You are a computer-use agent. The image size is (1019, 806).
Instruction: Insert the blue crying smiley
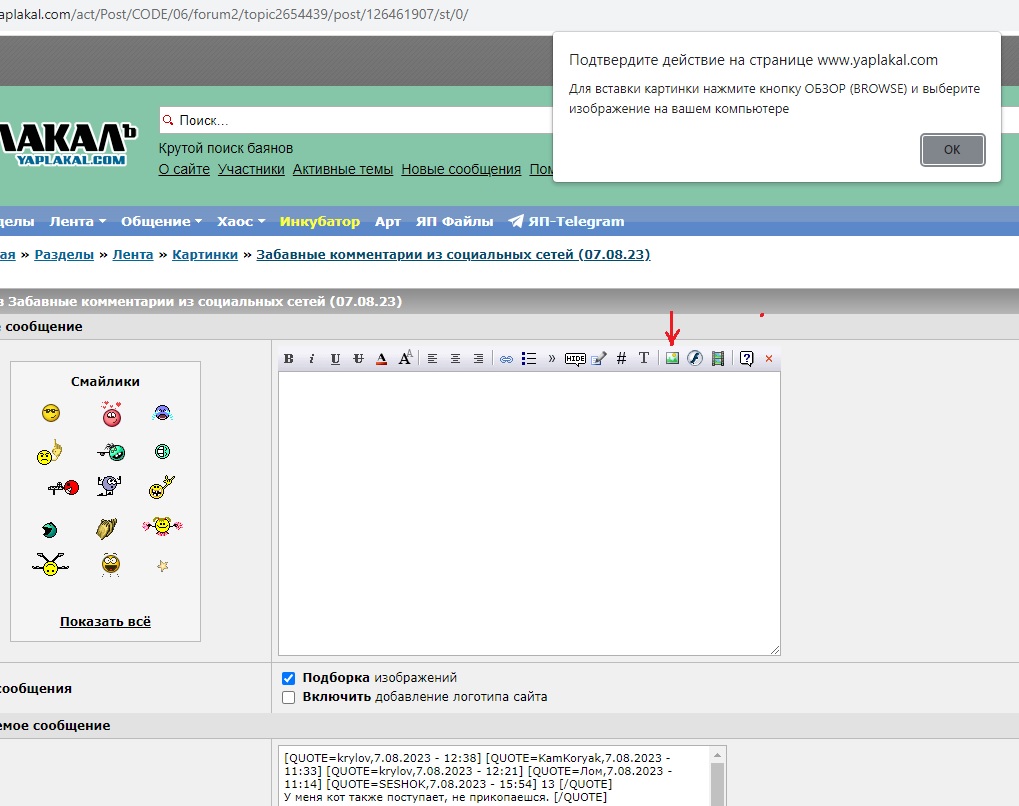[162, 413]
